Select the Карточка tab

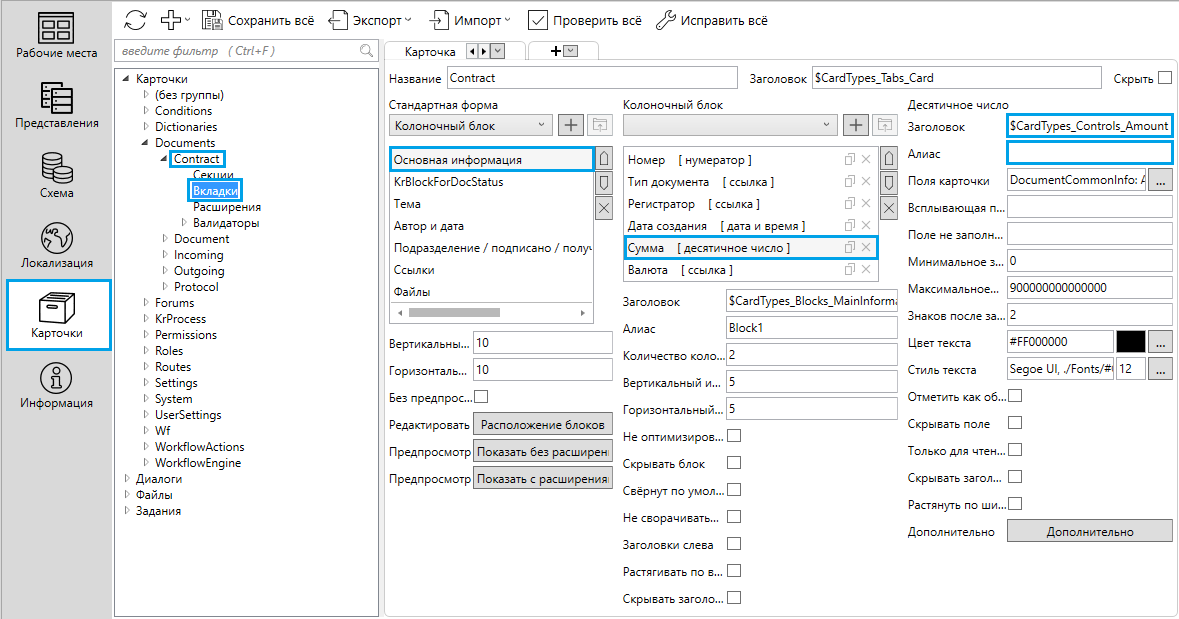(429, 51)
